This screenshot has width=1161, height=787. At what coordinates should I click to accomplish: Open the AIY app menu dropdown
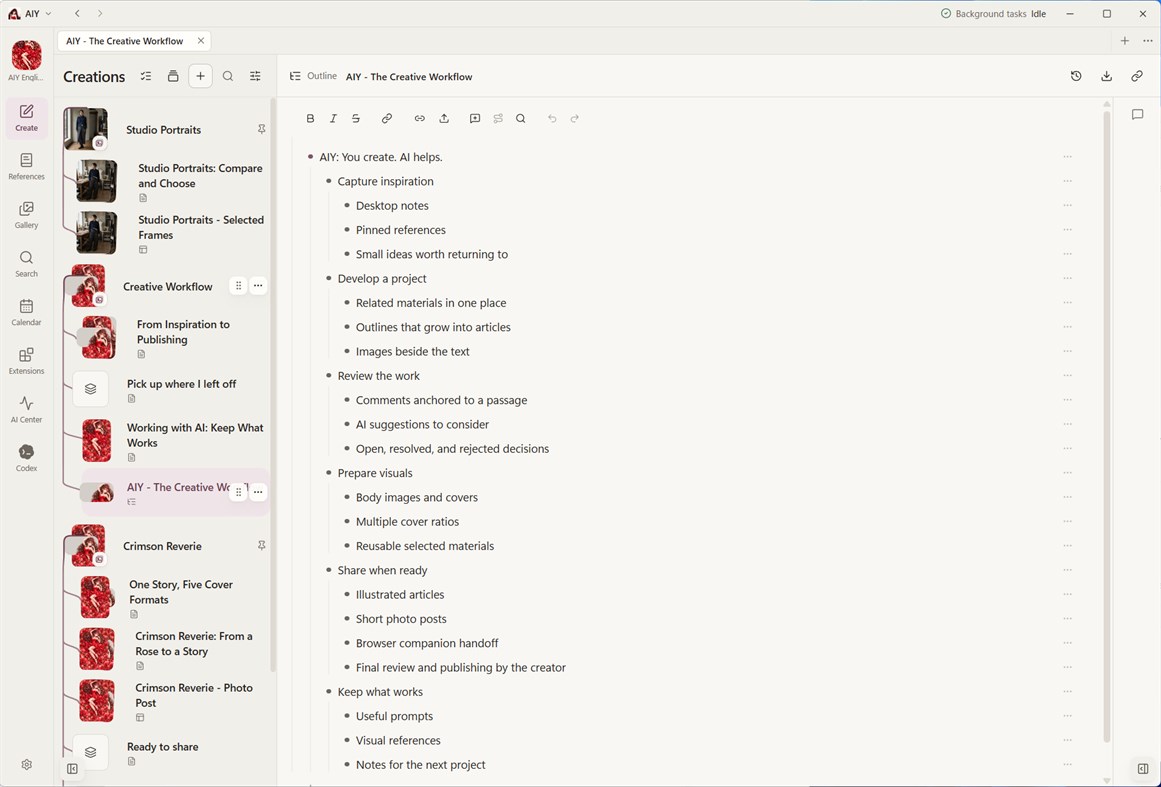pos(30,13)
